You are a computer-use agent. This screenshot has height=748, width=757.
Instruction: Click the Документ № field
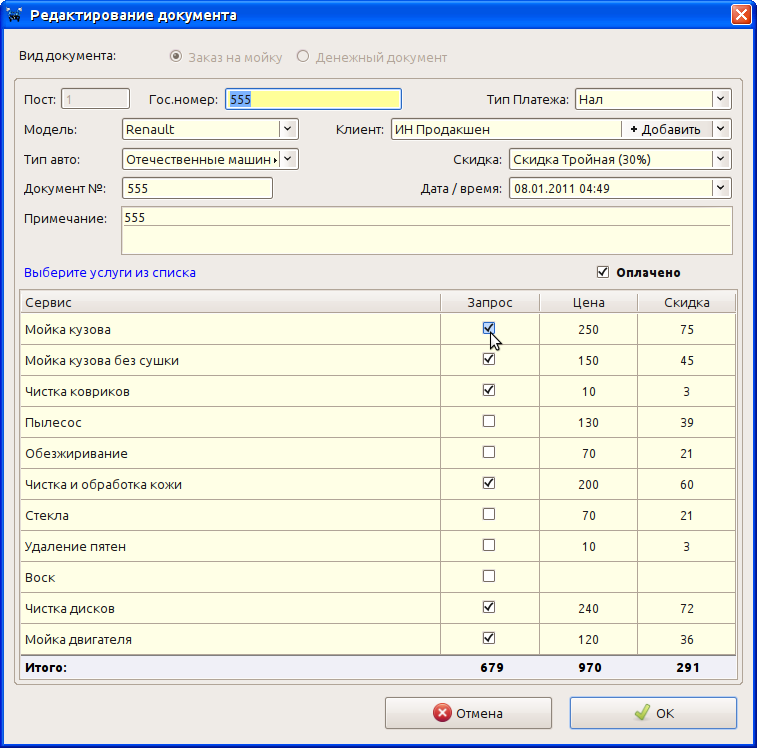coord(197,188)
